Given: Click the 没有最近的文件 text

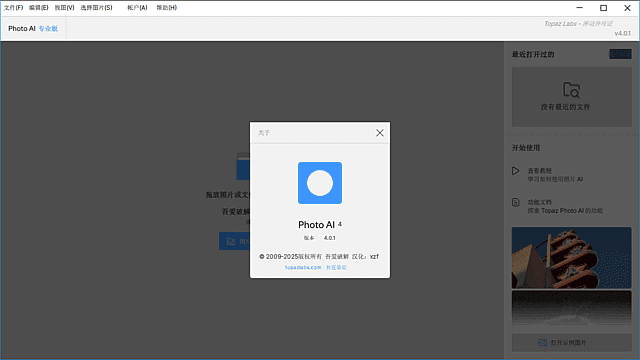Looking at the screenshot, I should coord(565,107).
